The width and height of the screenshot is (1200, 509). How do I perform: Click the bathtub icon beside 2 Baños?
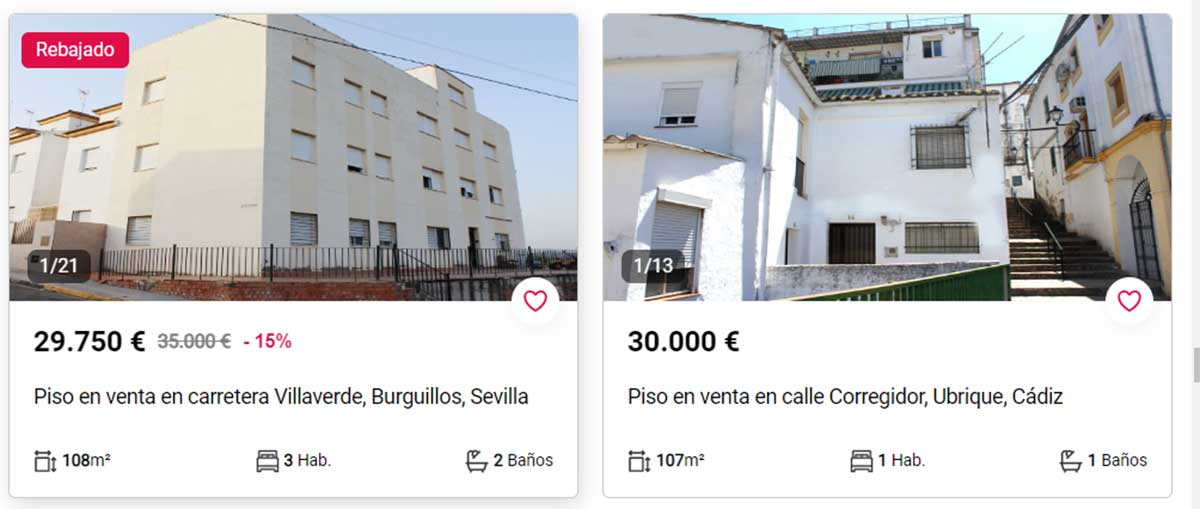click(477, 461)
